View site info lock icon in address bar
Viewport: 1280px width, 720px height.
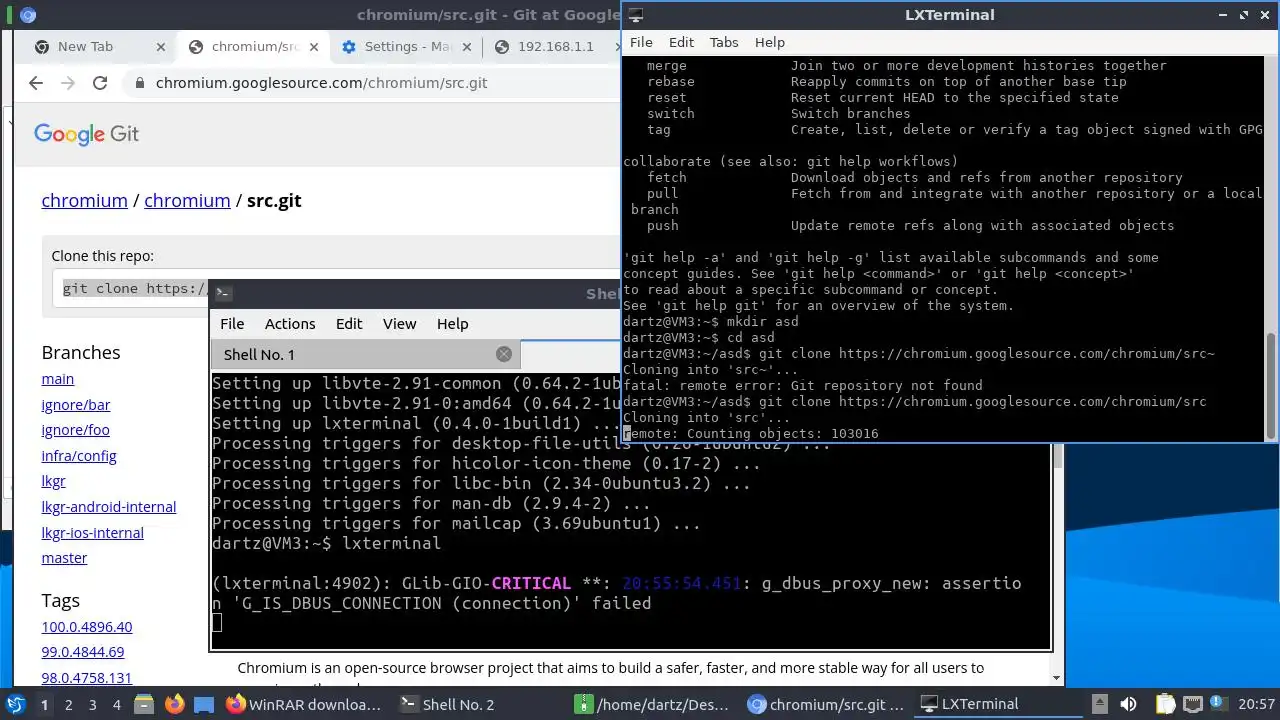tap(139, 83)
